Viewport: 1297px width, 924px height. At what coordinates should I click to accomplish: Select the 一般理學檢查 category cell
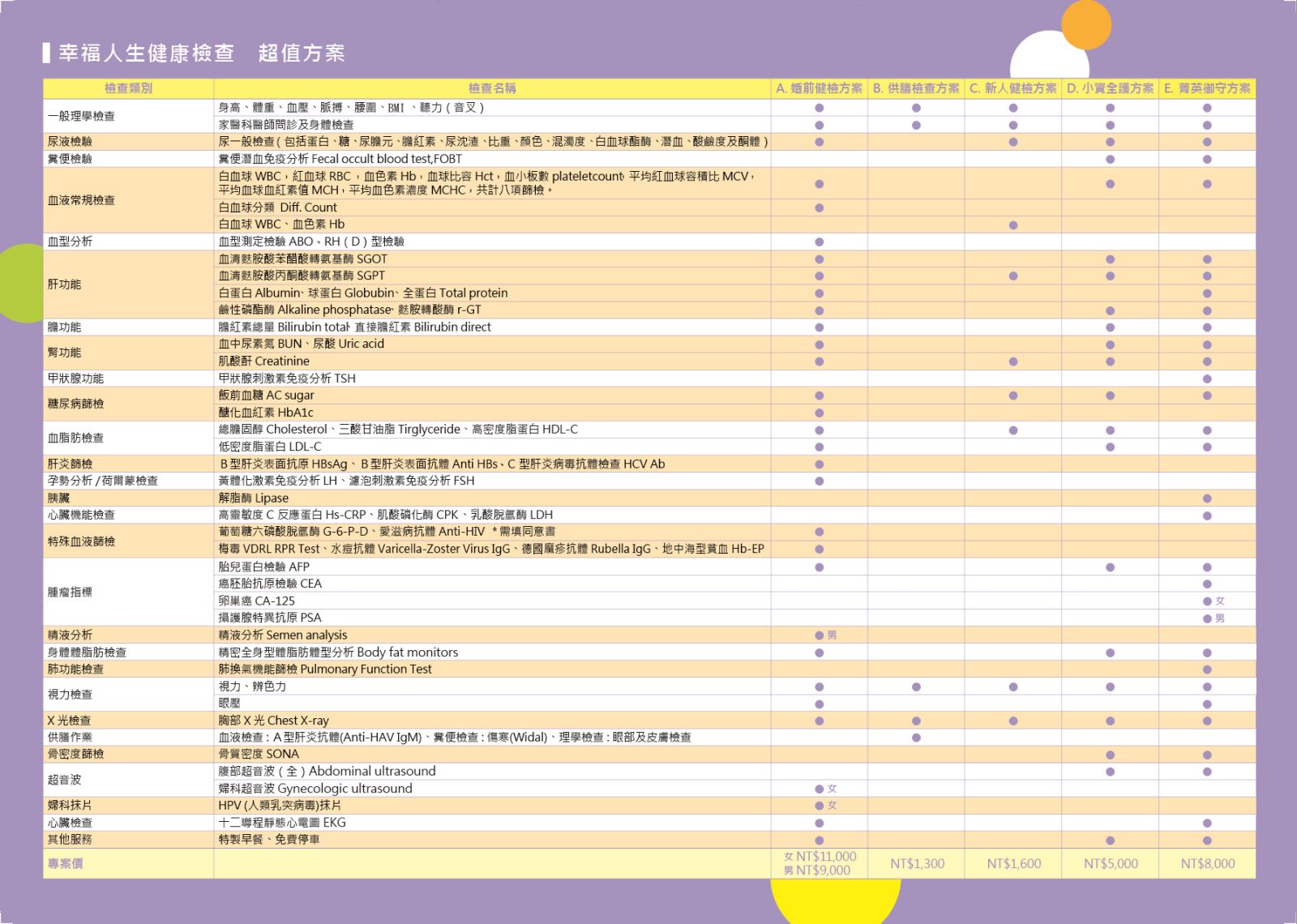pyautogui.click(x=128, y=116)
